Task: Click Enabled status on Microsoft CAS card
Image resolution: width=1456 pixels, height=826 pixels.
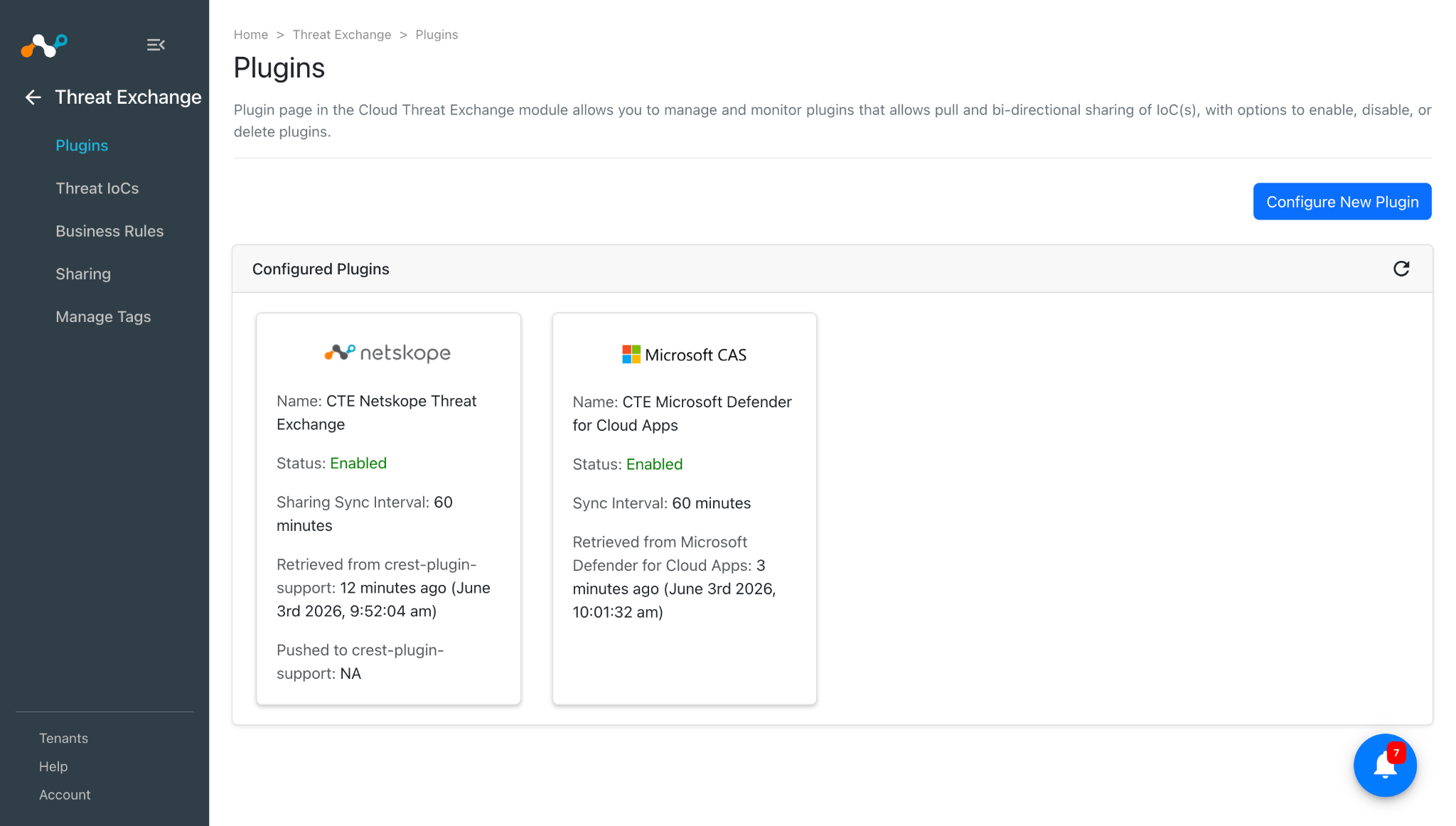Action: pyautogui.click(x=654, y=464)
